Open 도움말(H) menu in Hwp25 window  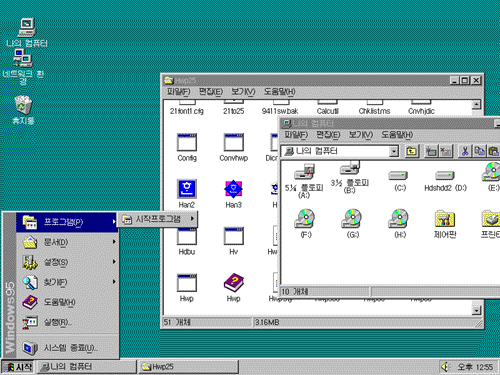coord(280,92)
